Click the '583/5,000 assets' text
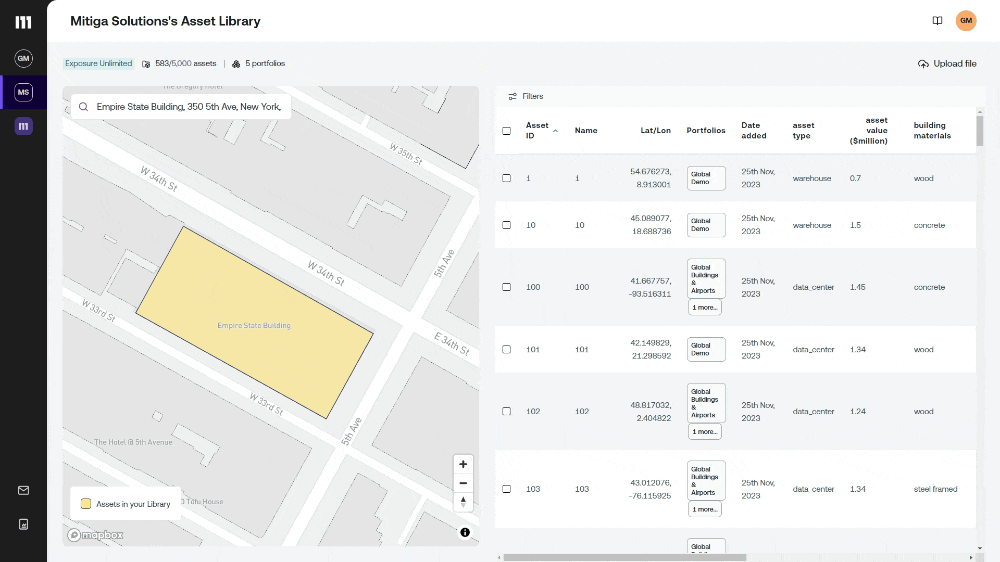The height and width of the screenshot is (562, 1000). [186, 64]
